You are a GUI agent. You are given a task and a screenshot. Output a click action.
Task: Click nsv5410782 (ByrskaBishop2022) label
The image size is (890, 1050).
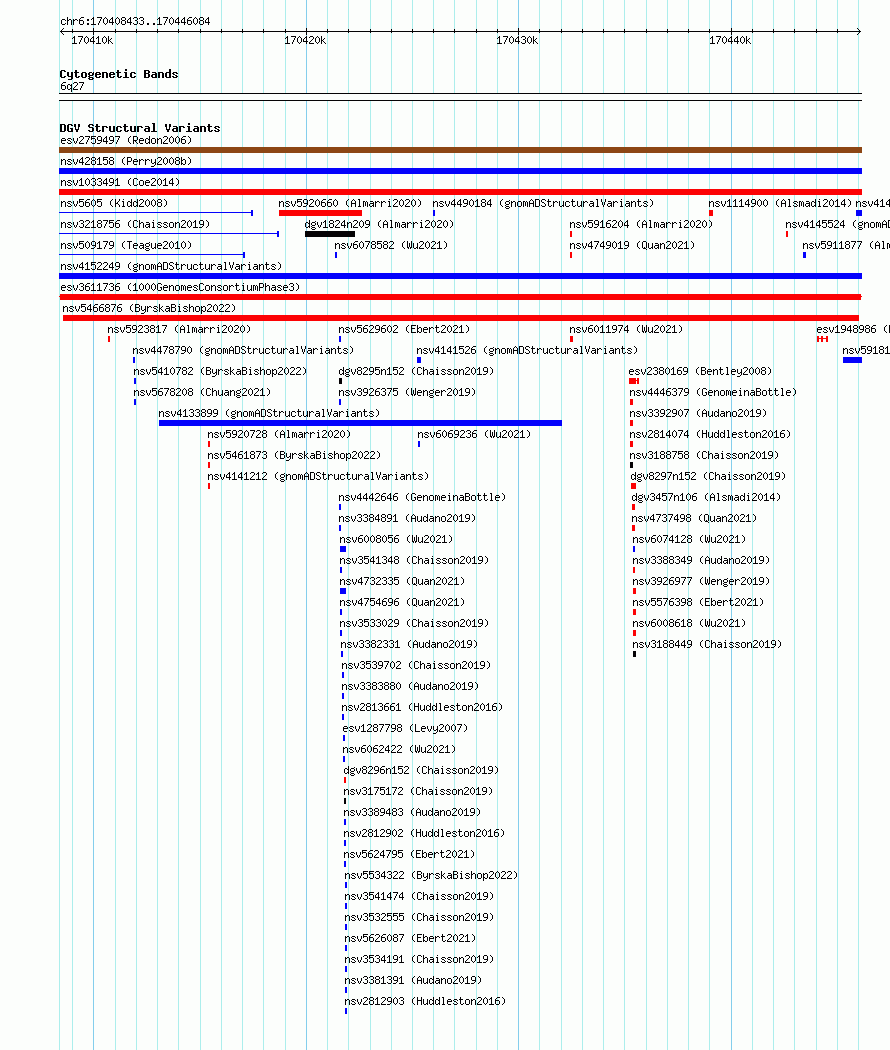[220, 371]
